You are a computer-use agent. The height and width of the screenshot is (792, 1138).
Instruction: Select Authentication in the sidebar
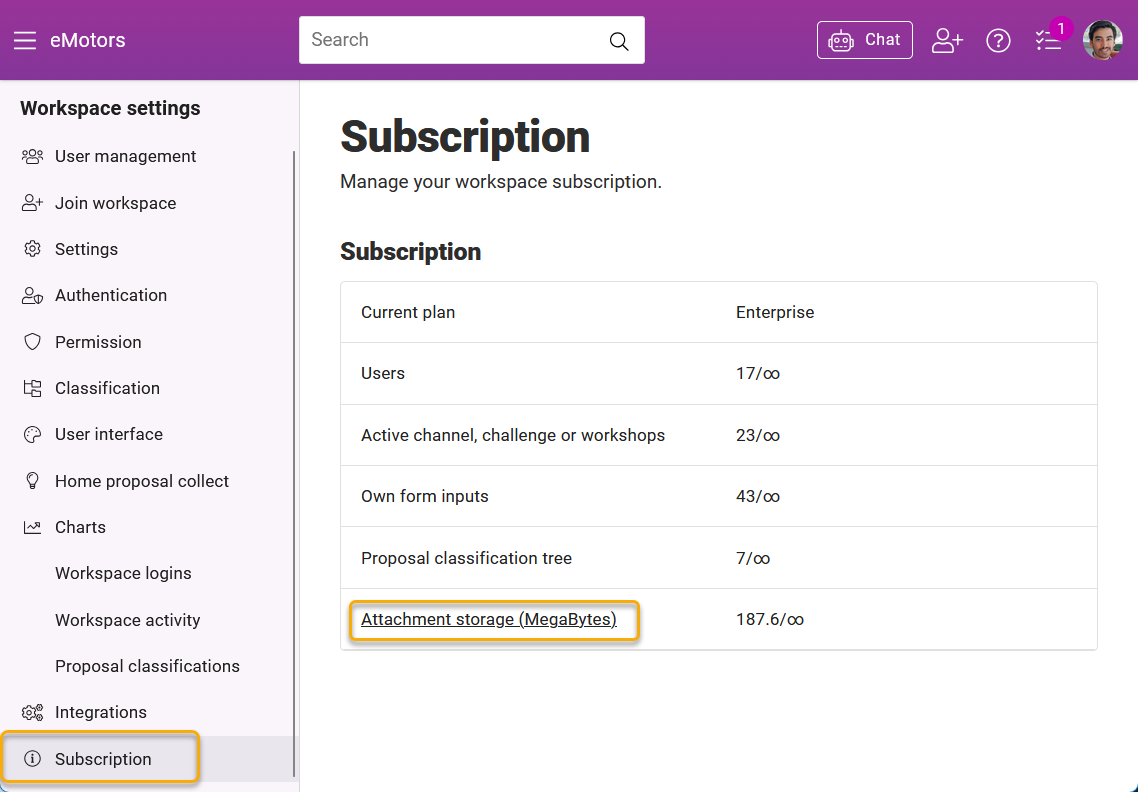pyautogui.click(x=110, y=295)
